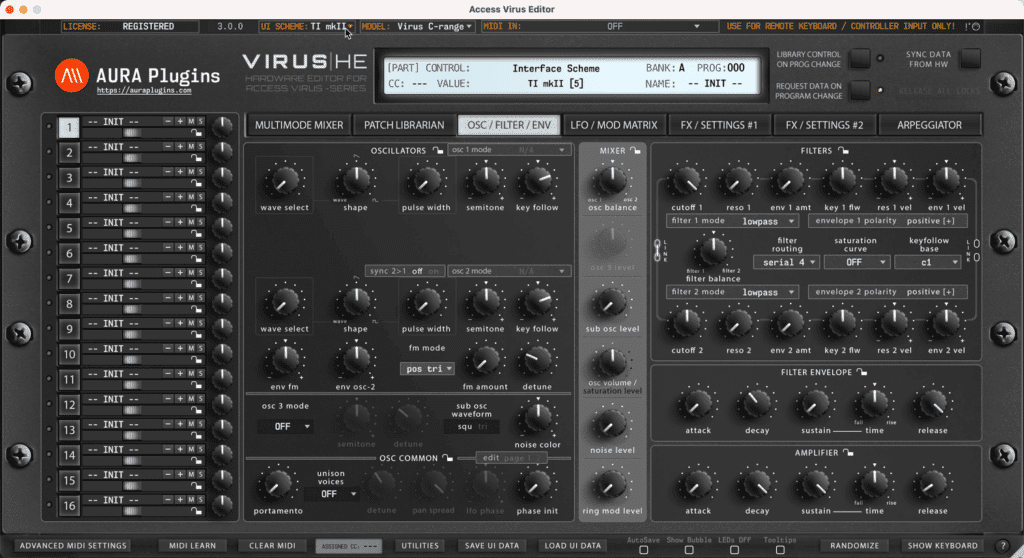The width and height of the screenshot is (1024, 558).
Task: Click the Oscillators section lock icon
Action: [x=438, y=150]
